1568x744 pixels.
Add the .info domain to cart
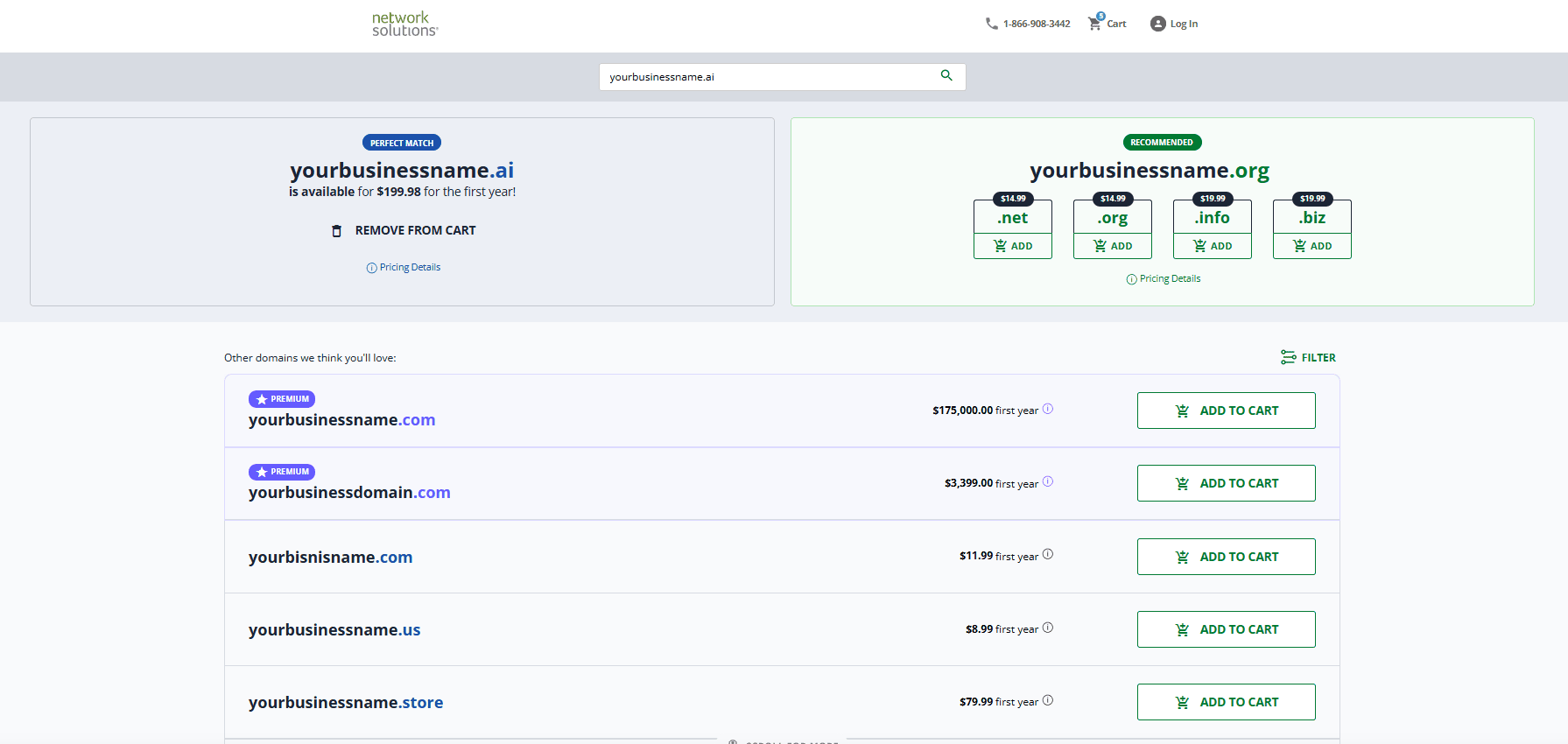[1213, 246]
